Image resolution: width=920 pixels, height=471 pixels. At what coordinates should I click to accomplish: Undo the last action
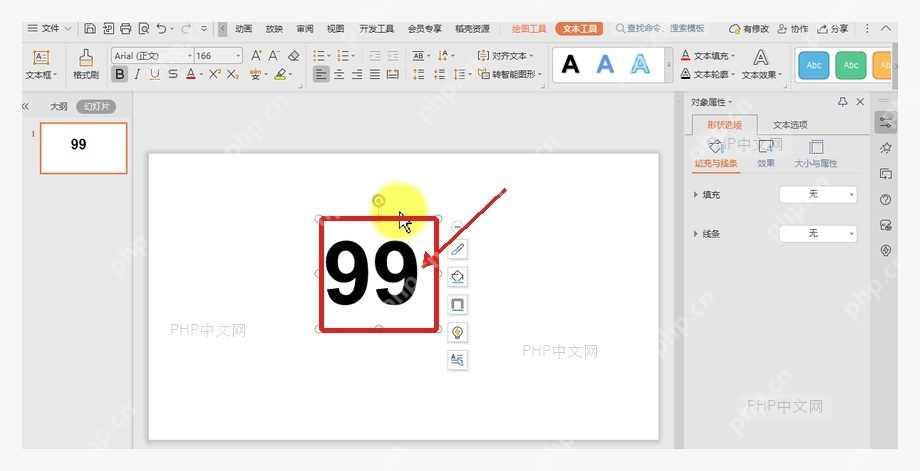tap(161, 28)
